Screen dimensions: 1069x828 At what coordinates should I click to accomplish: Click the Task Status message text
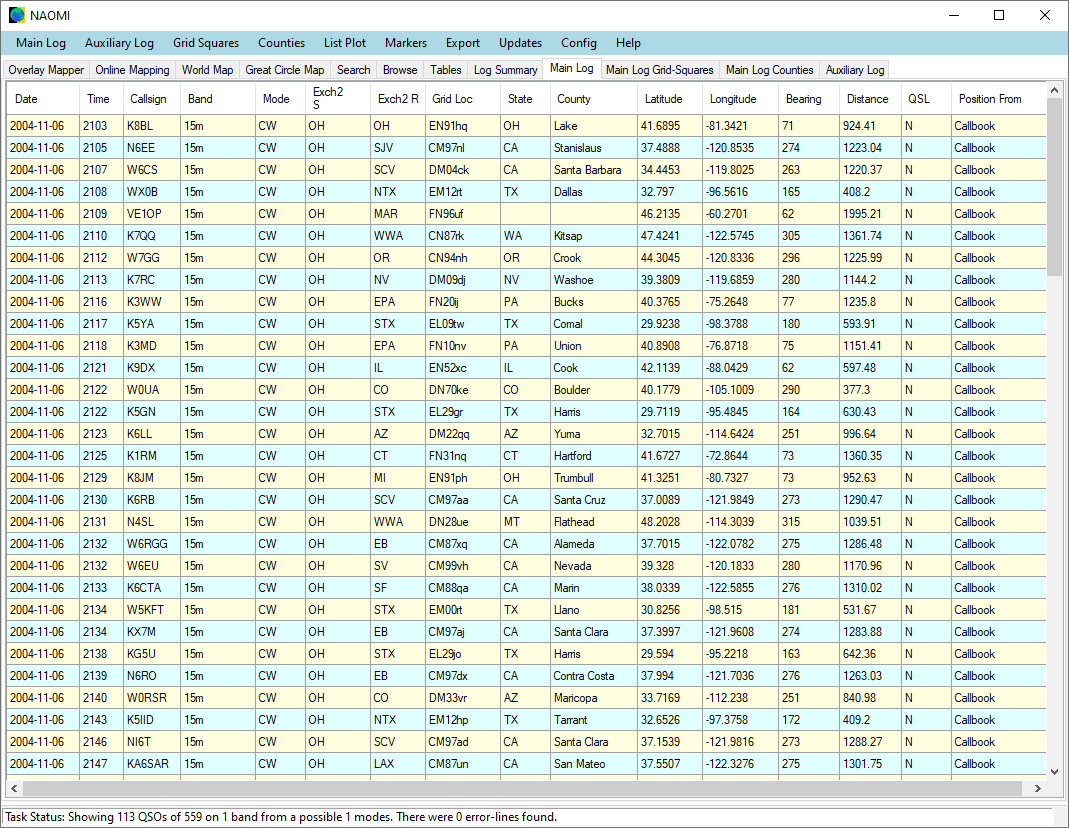pyautogui.click(x=281, y=816)
